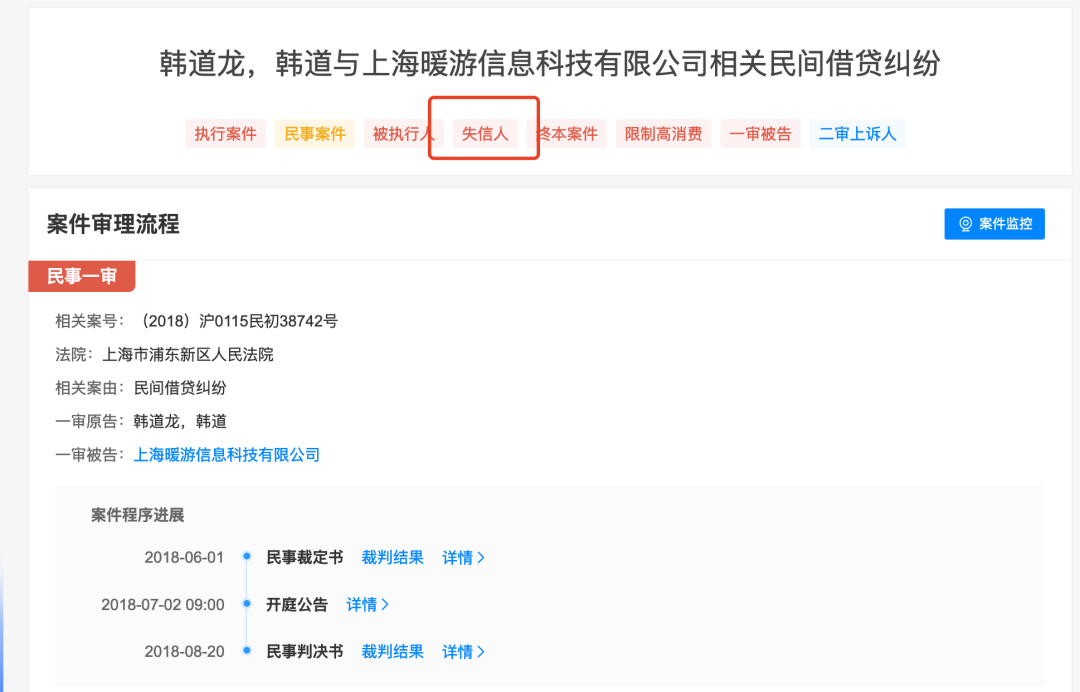Viewport: 1080px width, 692px height.
Task: Select case number (2018)沪0115民初38742号
Action: pos(236,321)
